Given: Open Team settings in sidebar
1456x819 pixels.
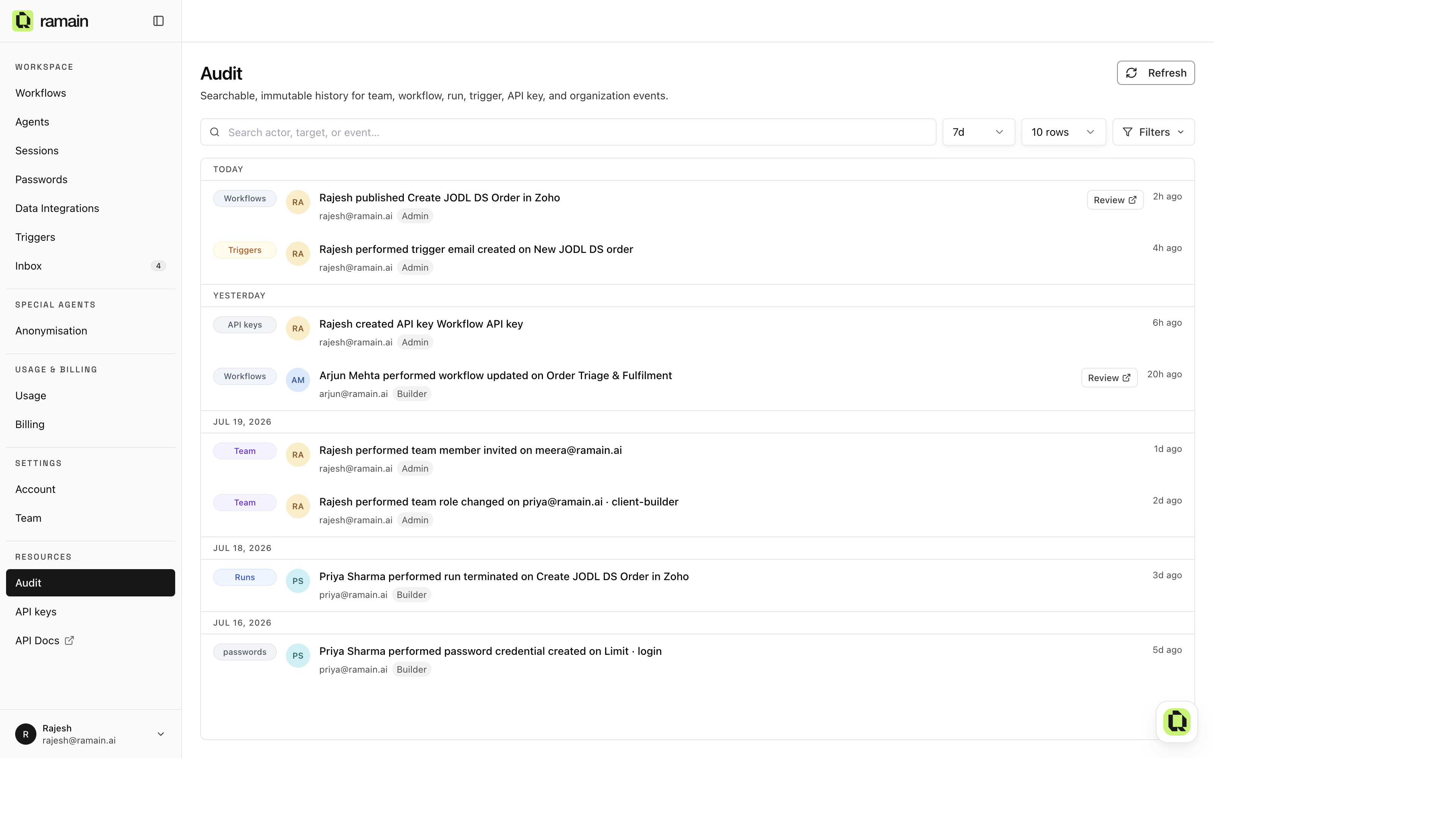Looking at the screenshot, I should tap(91, 518).
